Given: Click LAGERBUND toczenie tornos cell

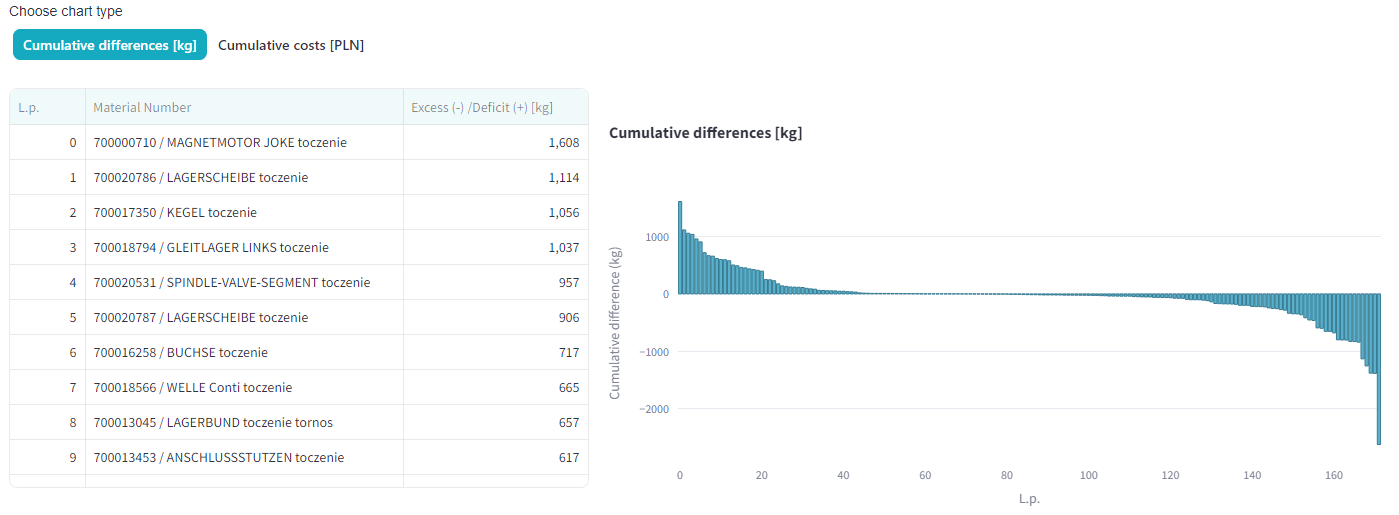Looking at the screenshot, I should [x=244, y=423].
